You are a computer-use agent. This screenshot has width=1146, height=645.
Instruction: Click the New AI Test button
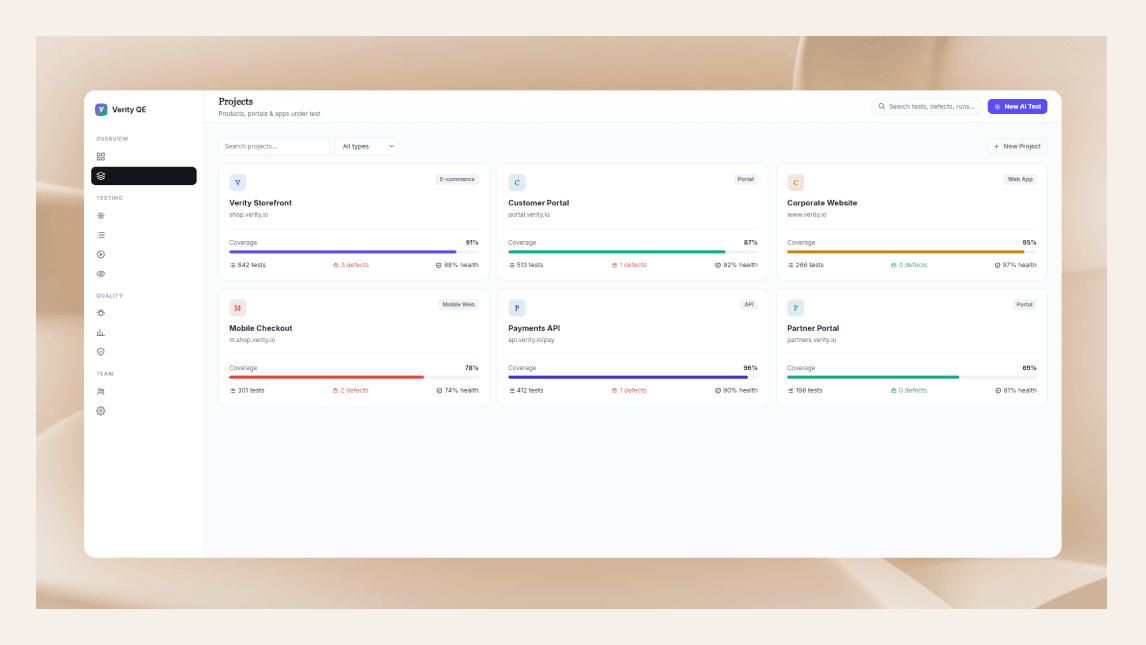pos(1017,107)
